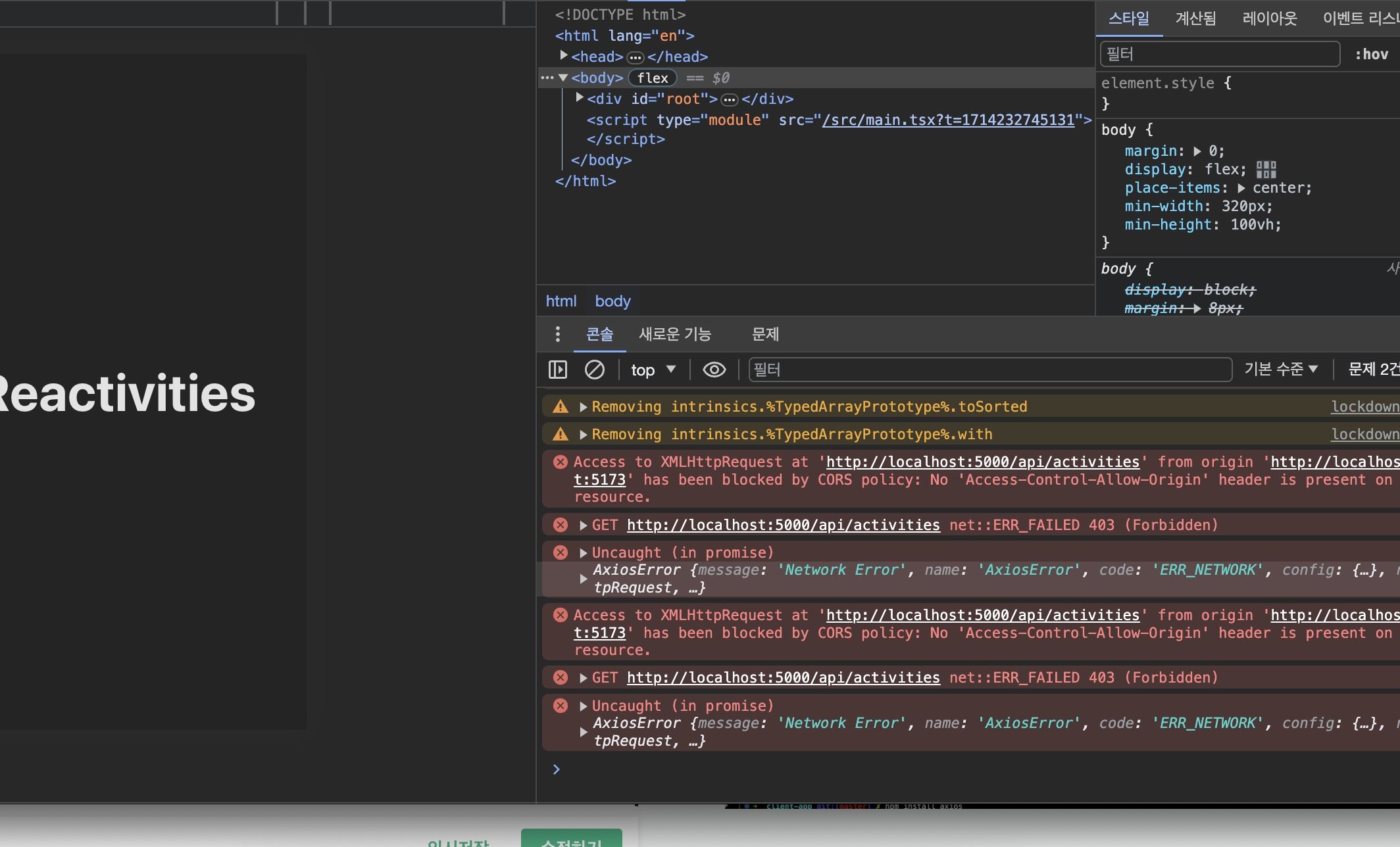
Task: Open the /src/main.tsx script link
Action: pos(948,120)
